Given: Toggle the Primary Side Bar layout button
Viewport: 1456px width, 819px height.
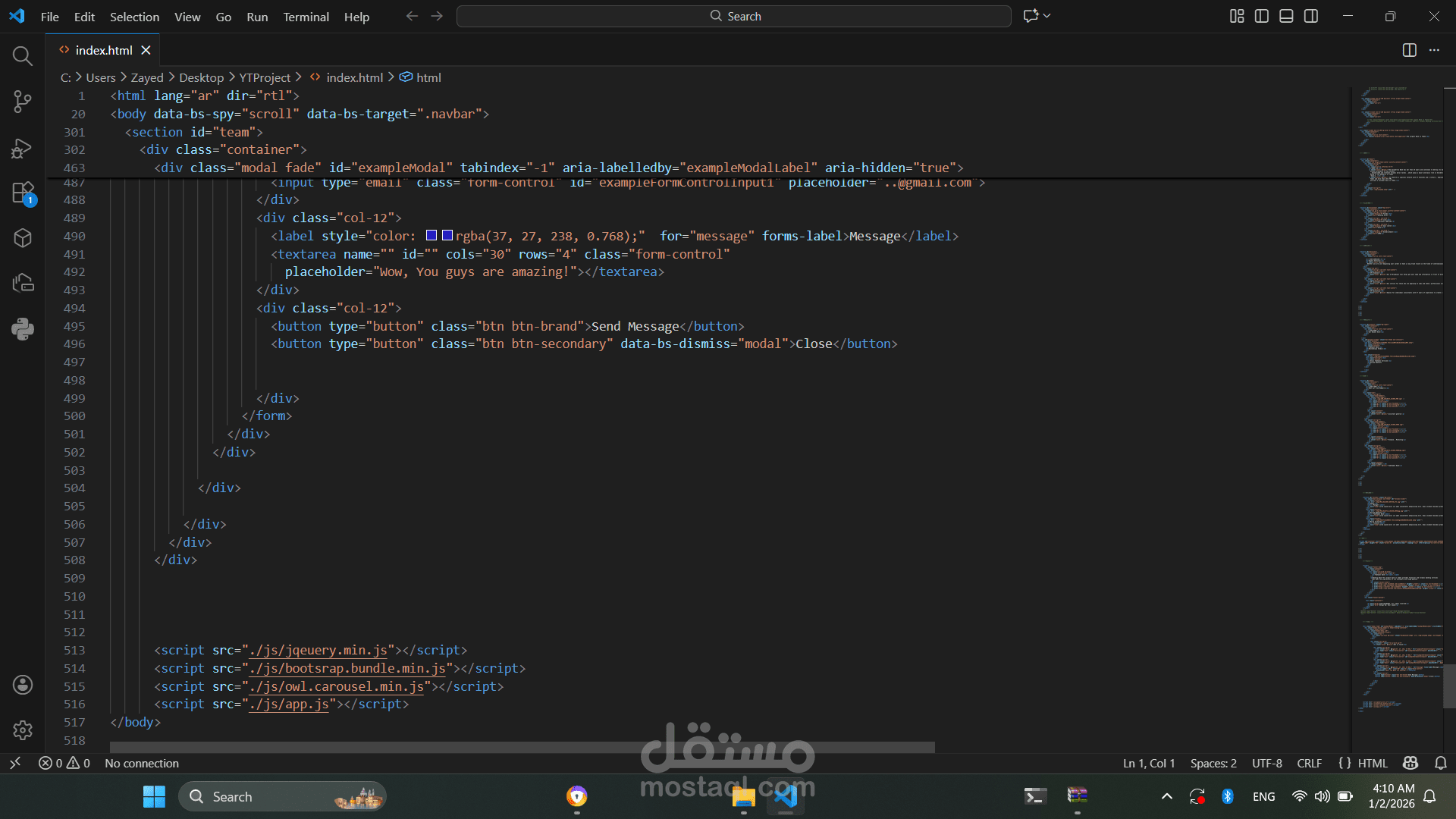Looking at the screenshot, I should pos(1262,16).
